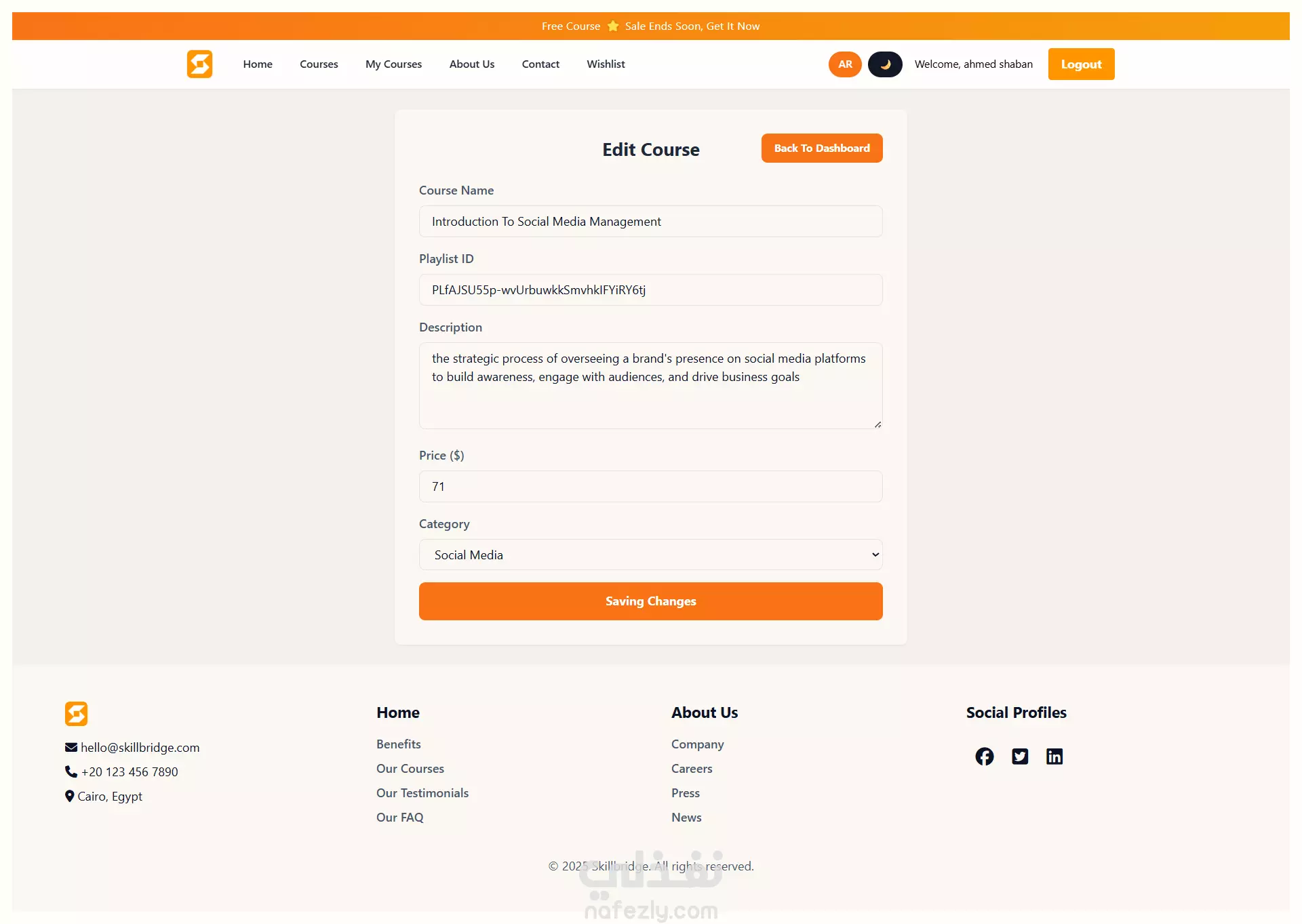The height and width of the screenshot is (924, 1302).
Task: Click the phone icon in footer
Action: coord(71,771)
